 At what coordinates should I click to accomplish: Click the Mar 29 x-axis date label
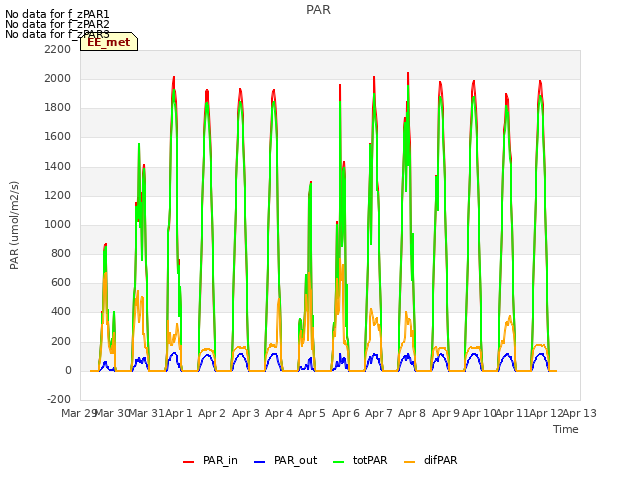pos(79,413)
